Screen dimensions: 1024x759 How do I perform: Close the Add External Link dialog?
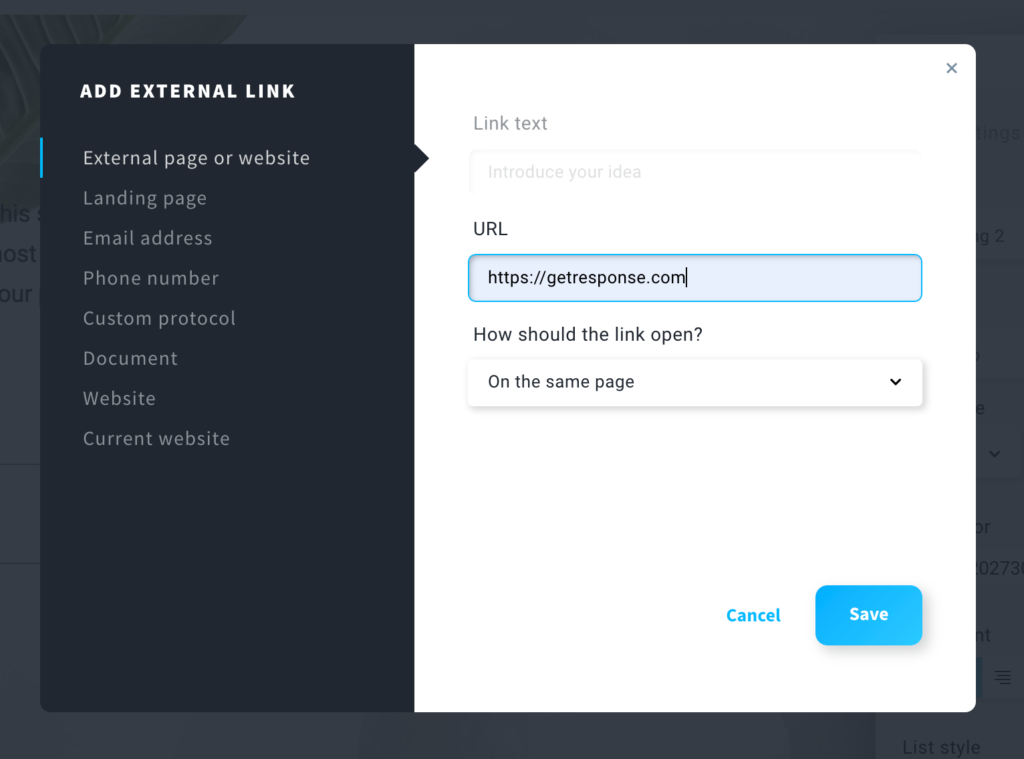(x=952, y=68)
